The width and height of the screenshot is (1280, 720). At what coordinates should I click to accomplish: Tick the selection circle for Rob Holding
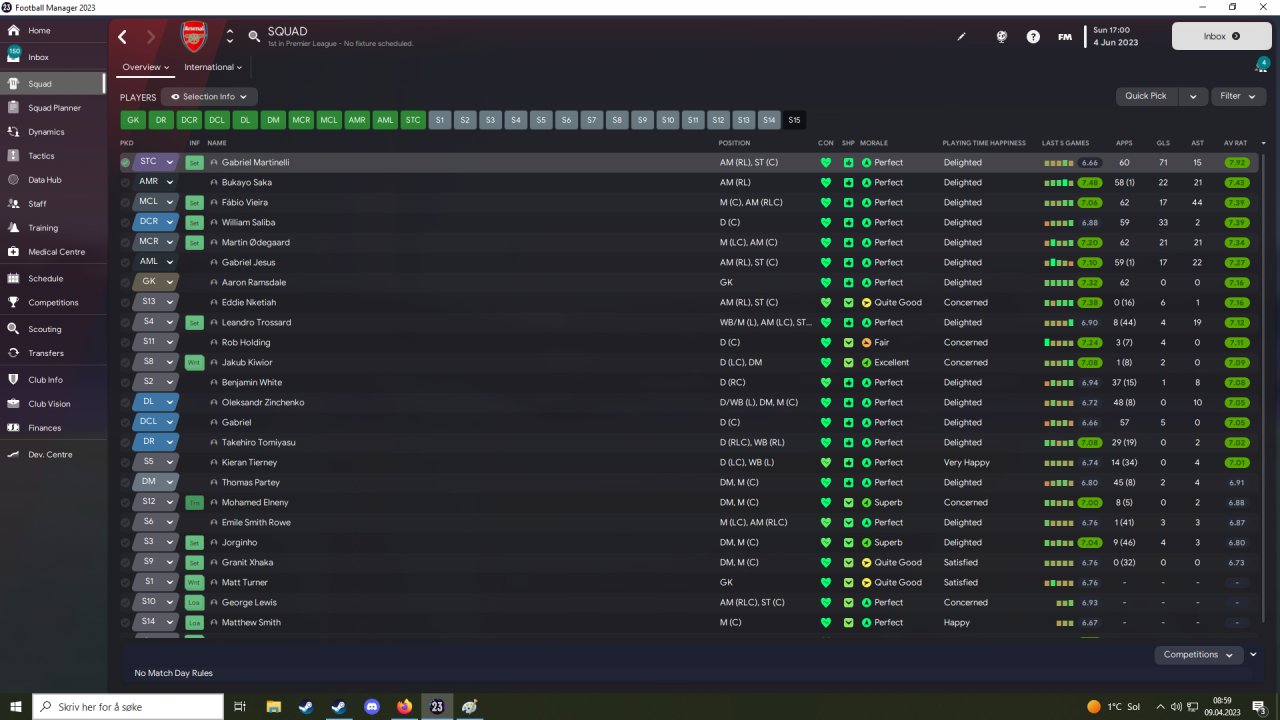[125, 342]
